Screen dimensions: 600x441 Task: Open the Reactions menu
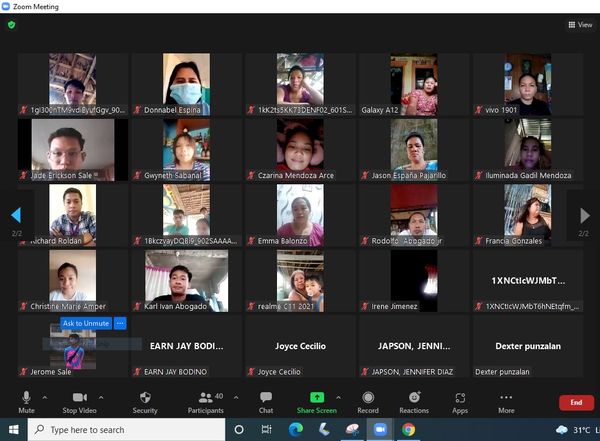point(414,401)
